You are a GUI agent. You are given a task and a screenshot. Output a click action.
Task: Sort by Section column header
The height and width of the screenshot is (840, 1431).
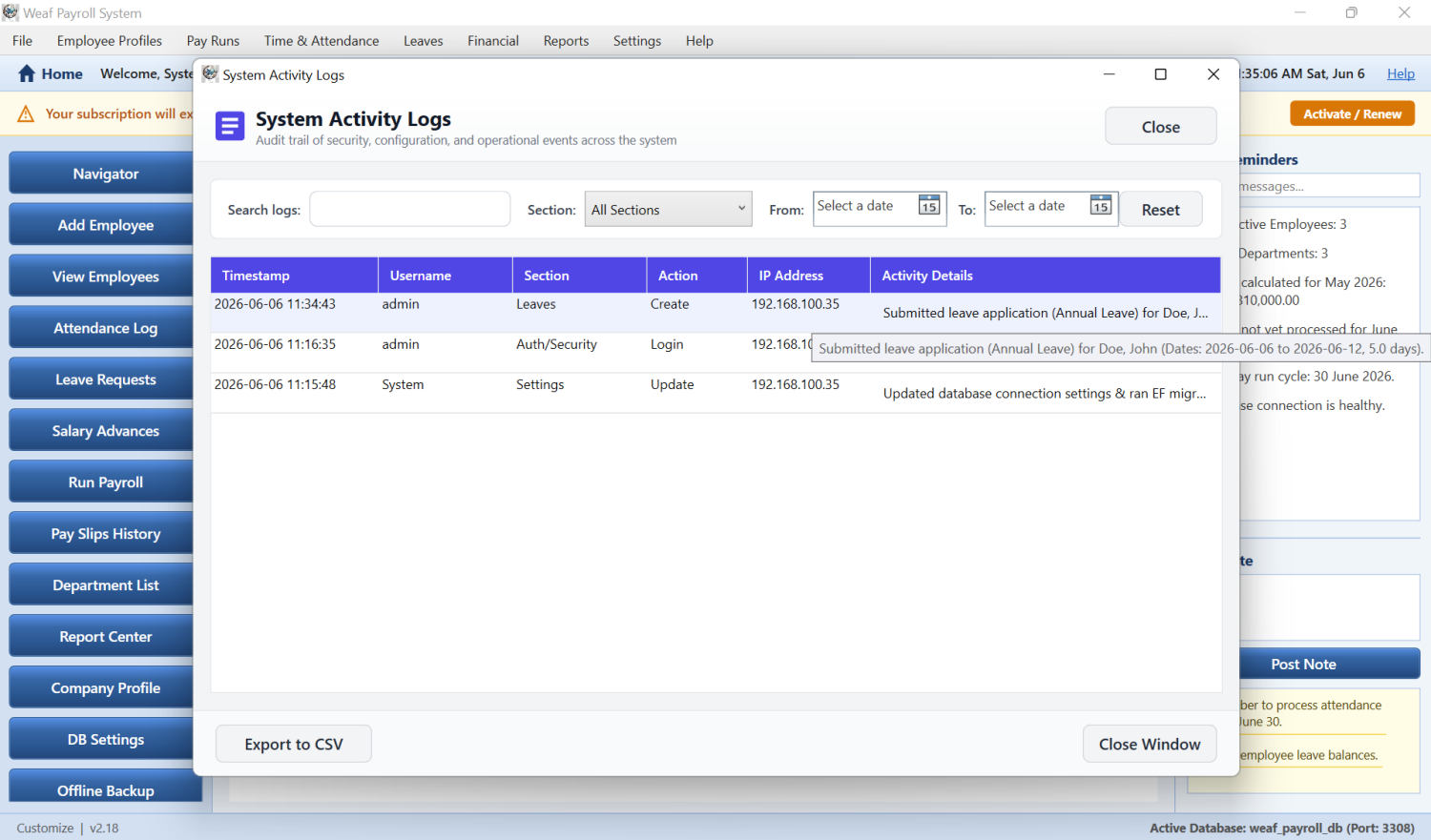point(579,275)
